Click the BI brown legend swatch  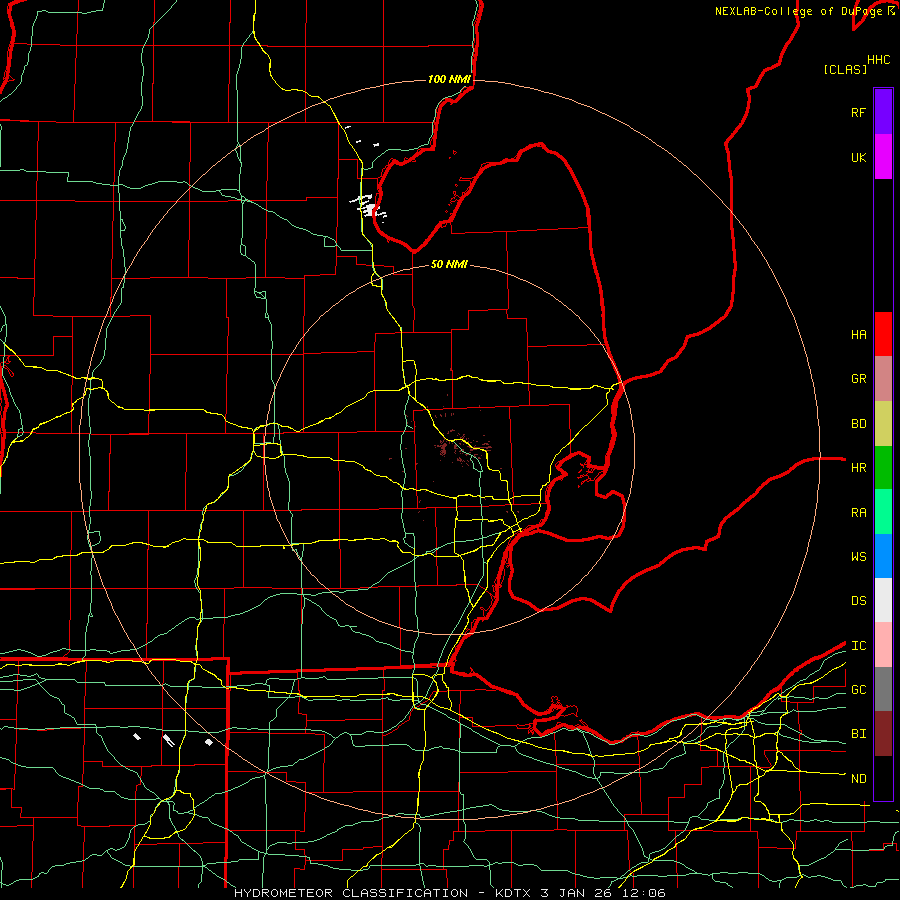pos(883,734)
